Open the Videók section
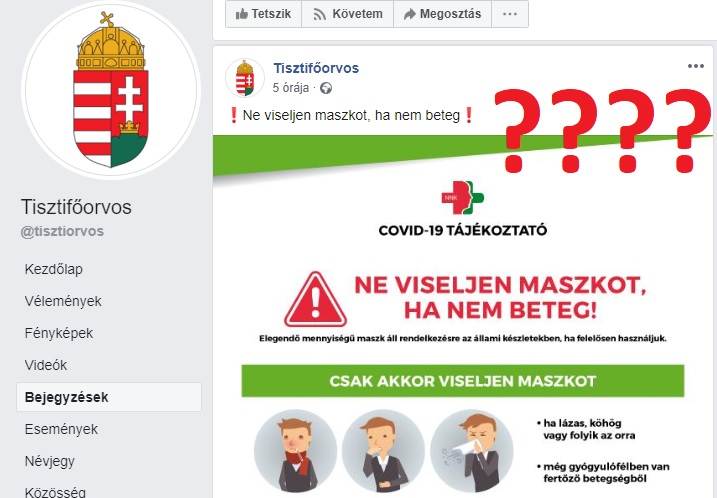Screen dimensions: 717x498 click(x=46, y=365)
